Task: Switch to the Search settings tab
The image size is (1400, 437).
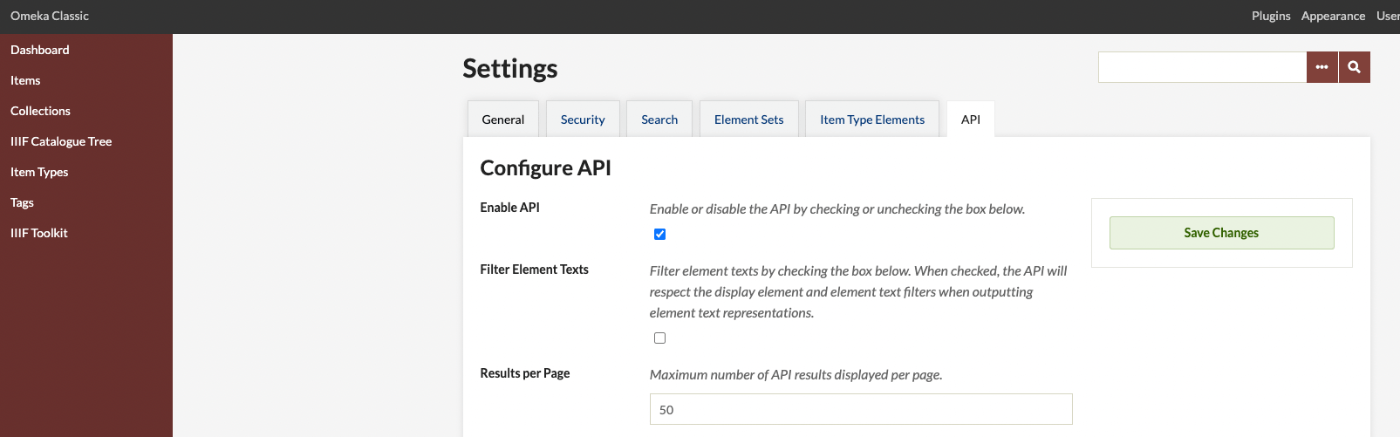Action: 659,119
